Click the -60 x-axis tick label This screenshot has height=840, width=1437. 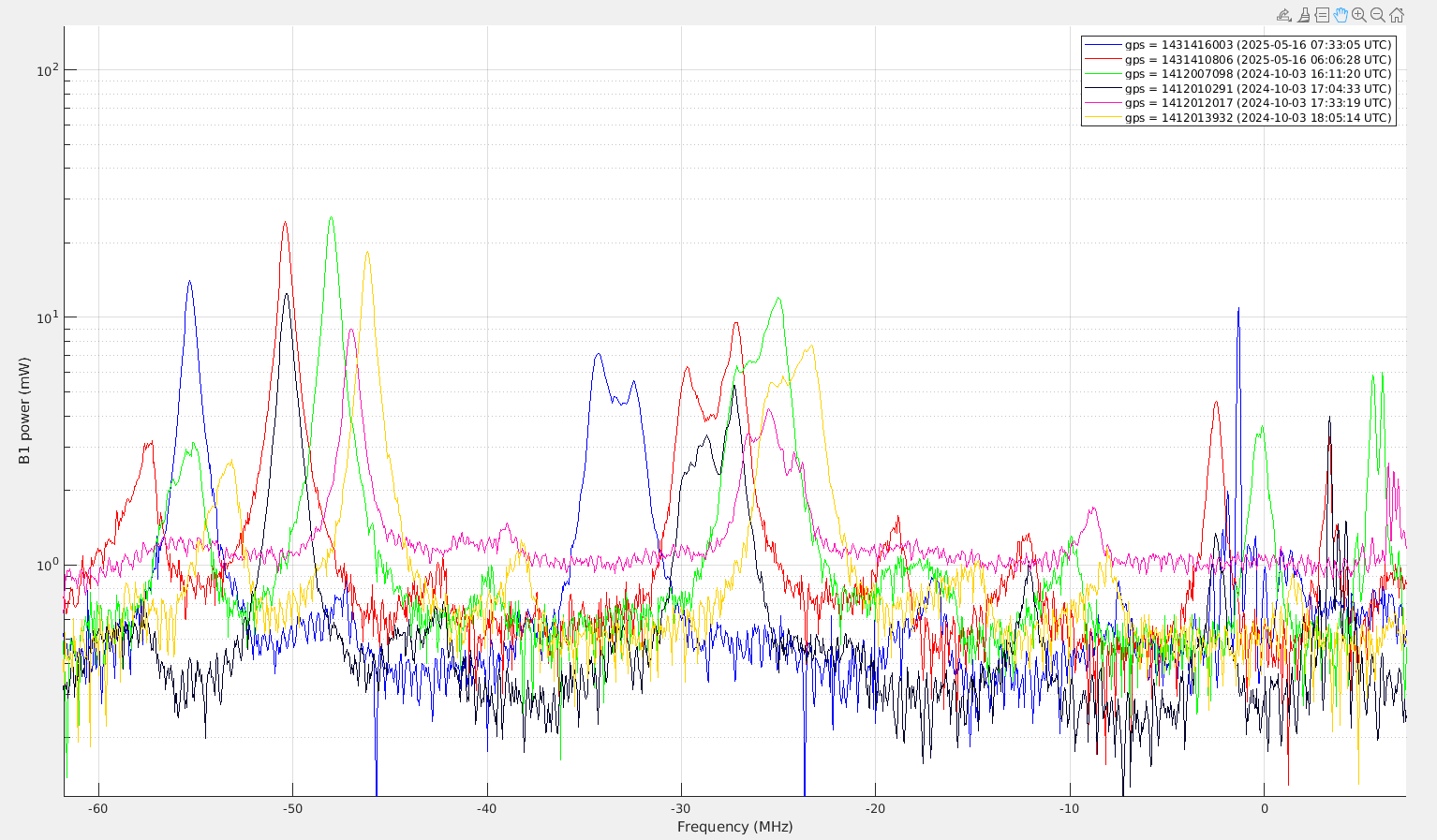click(97, 809)
